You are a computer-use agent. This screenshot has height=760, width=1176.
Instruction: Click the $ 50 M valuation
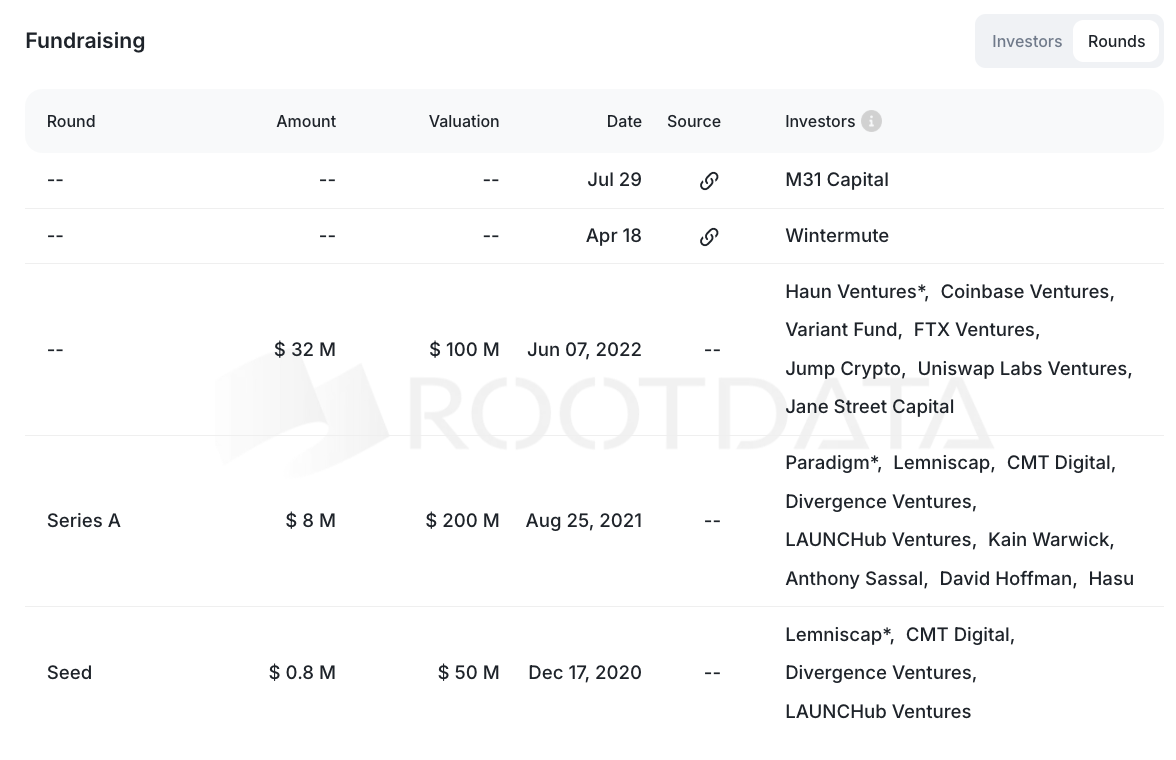coord(469,672)
